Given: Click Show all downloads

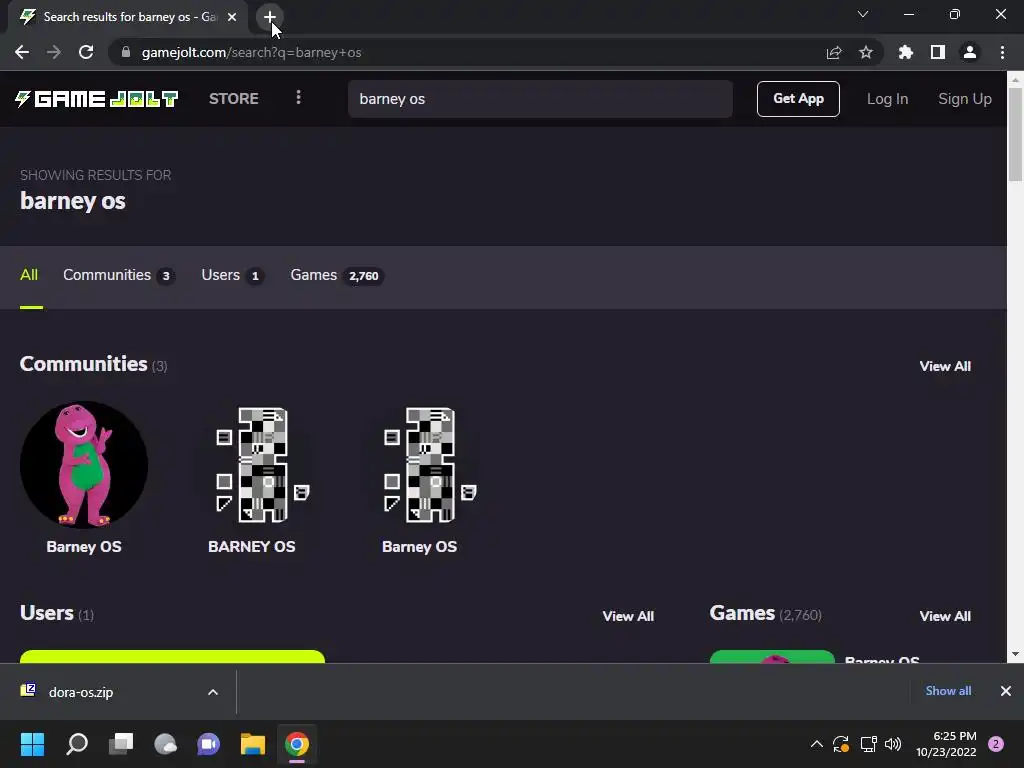Looking at the screenshot, I should 948,691.
